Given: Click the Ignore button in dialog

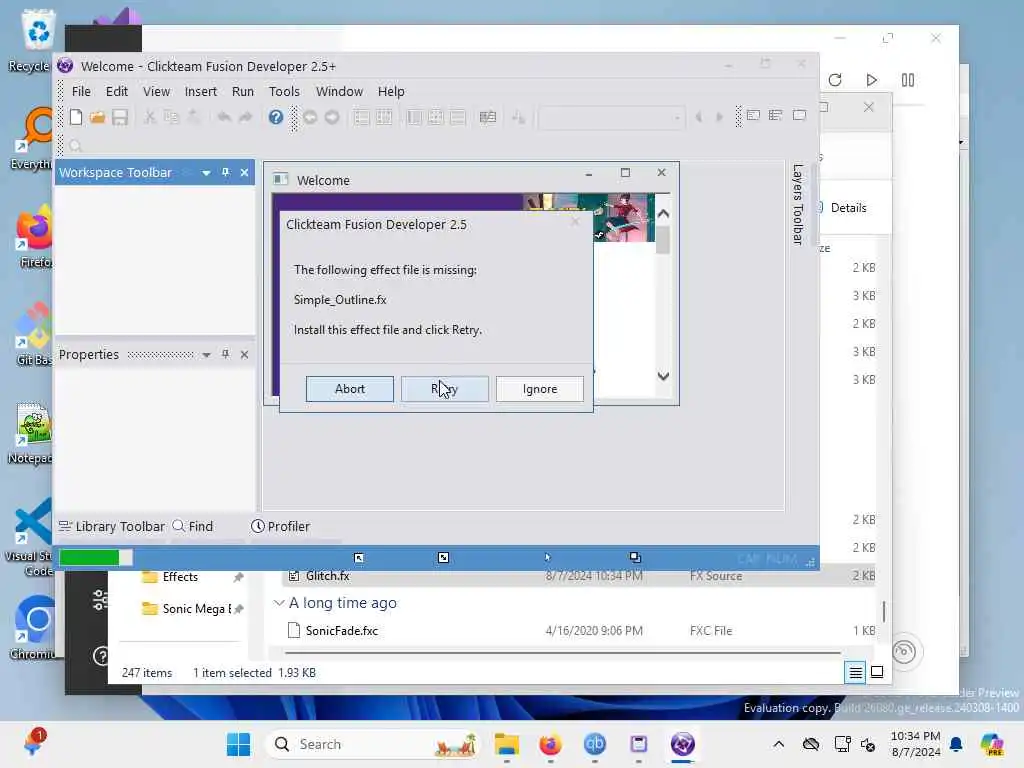Looking at the screenshot, I should pos(539,389).
